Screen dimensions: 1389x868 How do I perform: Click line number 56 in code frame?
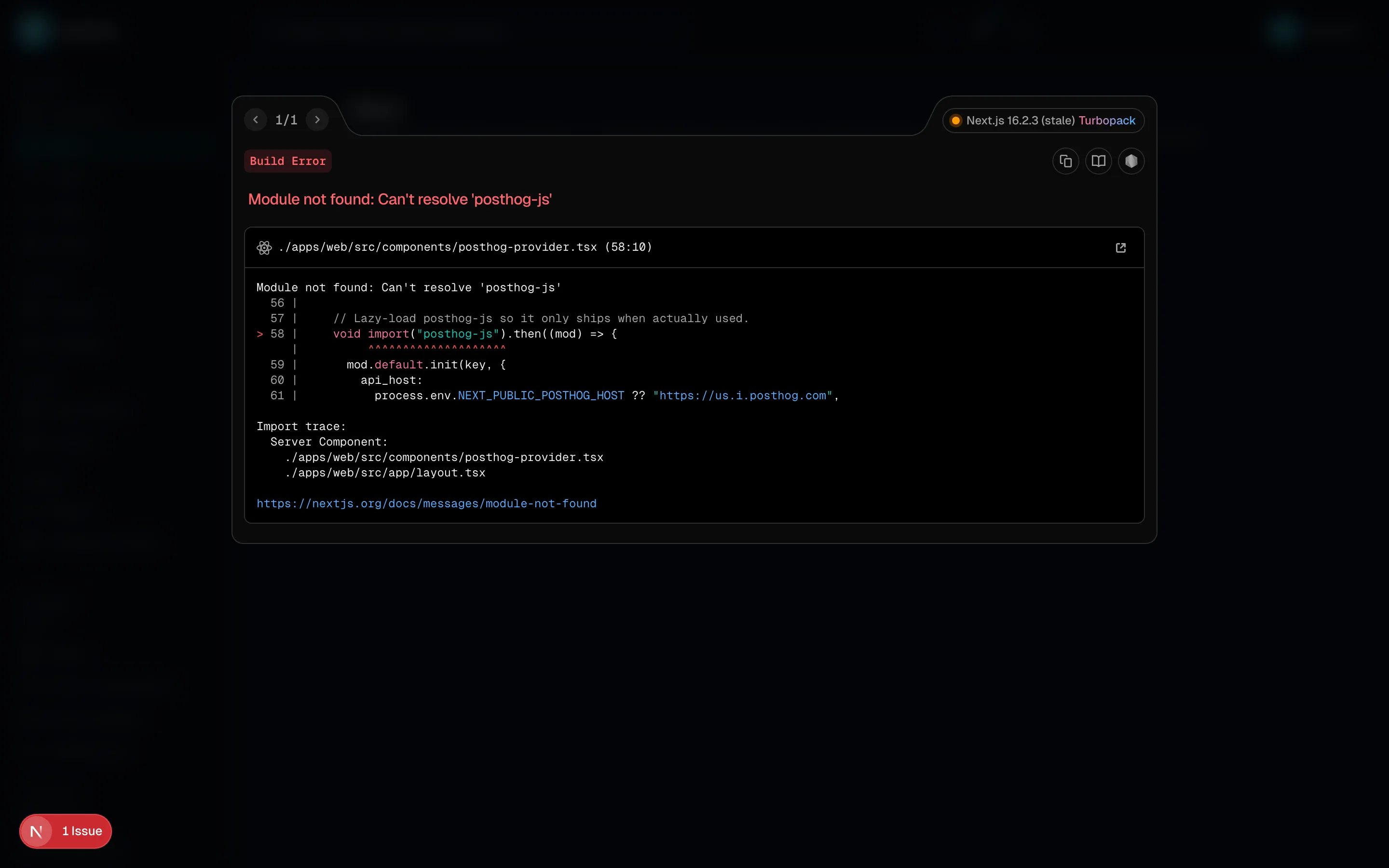coord(277,303)
